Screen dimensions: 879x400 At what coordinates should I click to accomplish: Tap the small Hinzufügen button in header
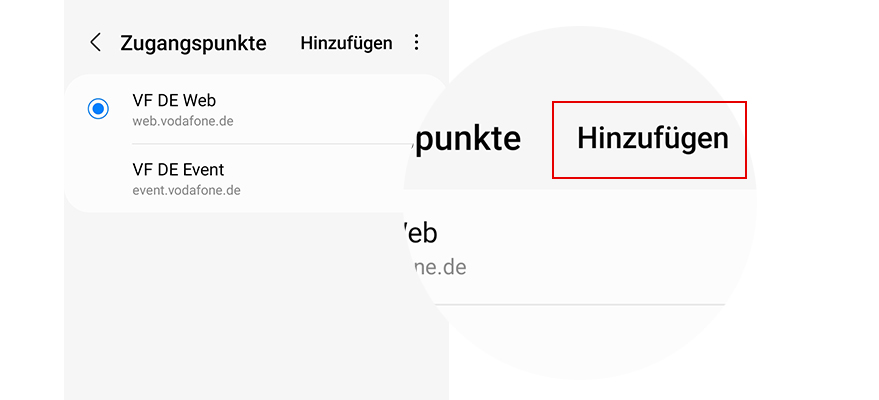[346, 43]
